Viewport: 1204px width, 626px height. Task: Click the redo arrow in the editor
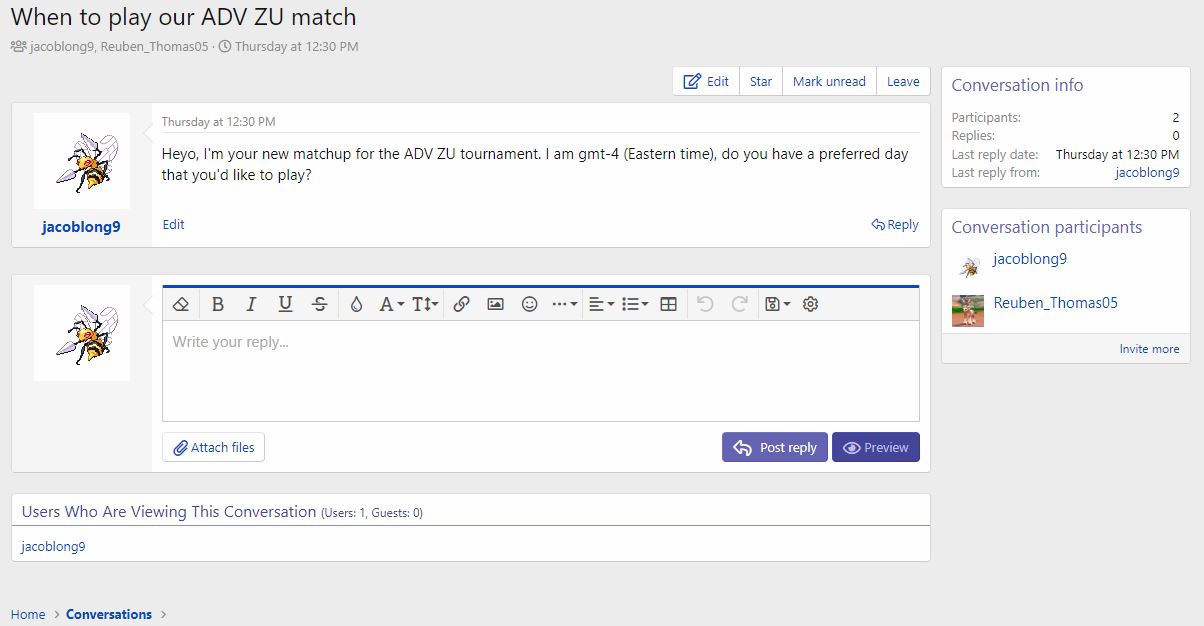(x=740, y=304)
